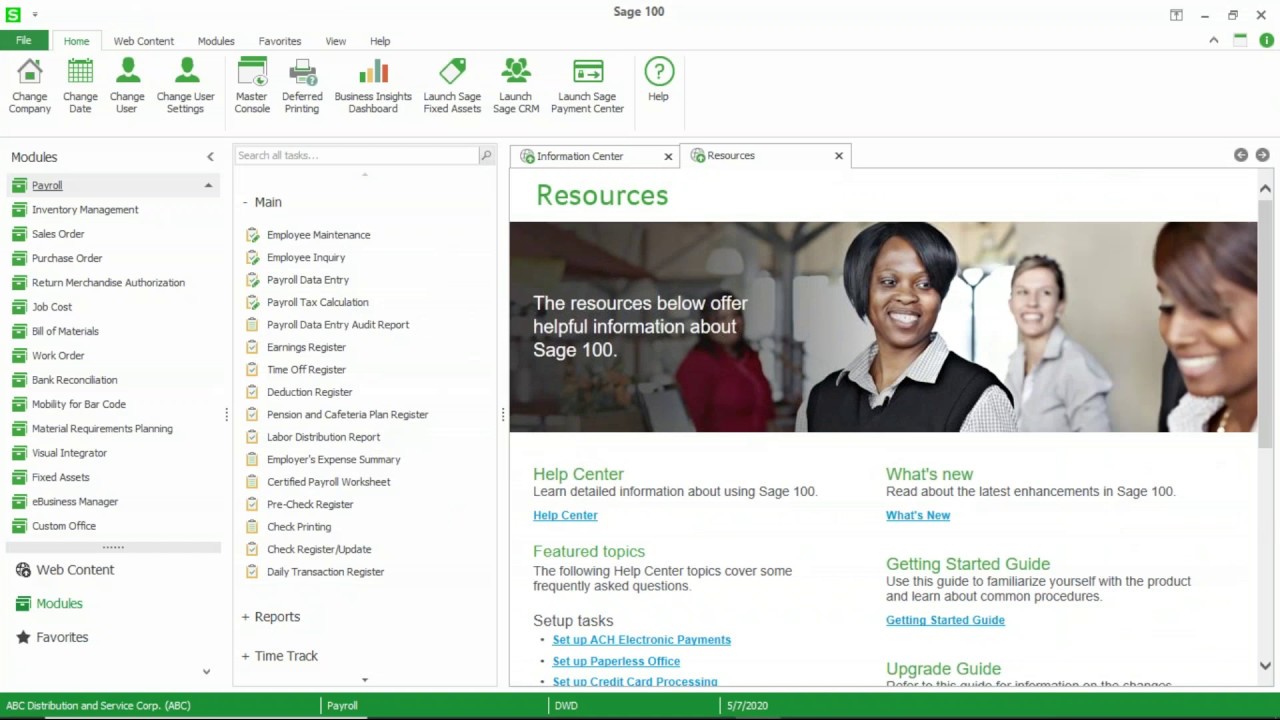Open Payroll Tax Calculation task
The width and height of the screenshot is (1280, 720).
(x=317, y=302)
